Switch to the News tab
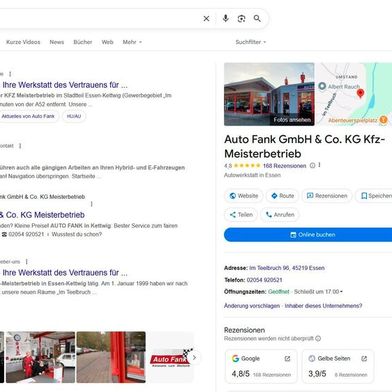The height and width of the screenshot is (392, 392). [x=57, y=42]
